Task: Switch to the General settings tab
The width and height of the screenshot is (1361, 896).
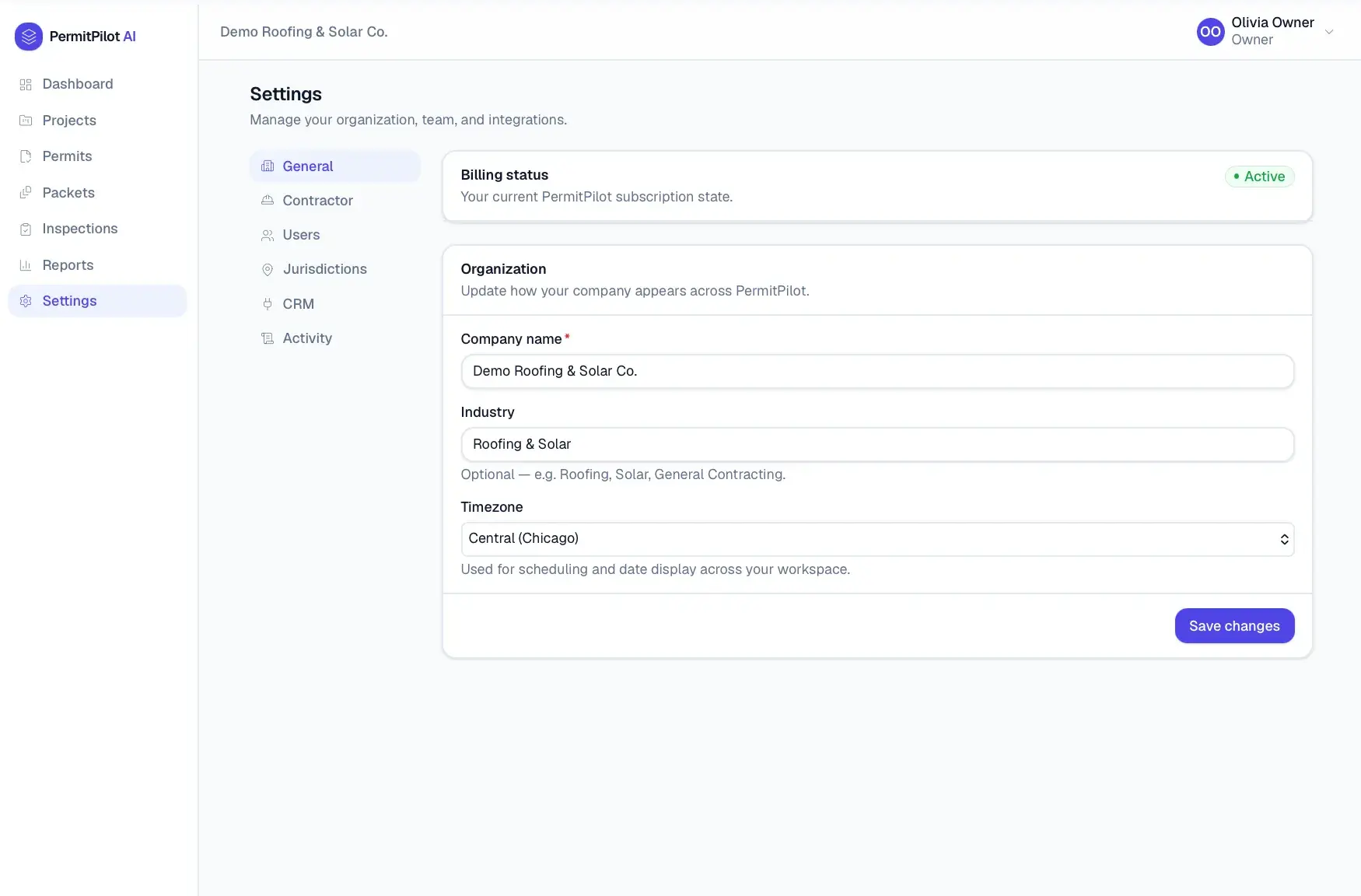Action: click(335, 166)
